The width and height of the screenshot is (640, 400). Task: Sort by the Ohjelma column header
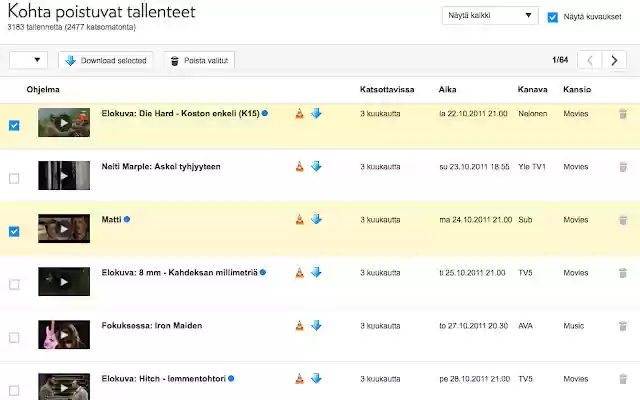tap(43, 89)
